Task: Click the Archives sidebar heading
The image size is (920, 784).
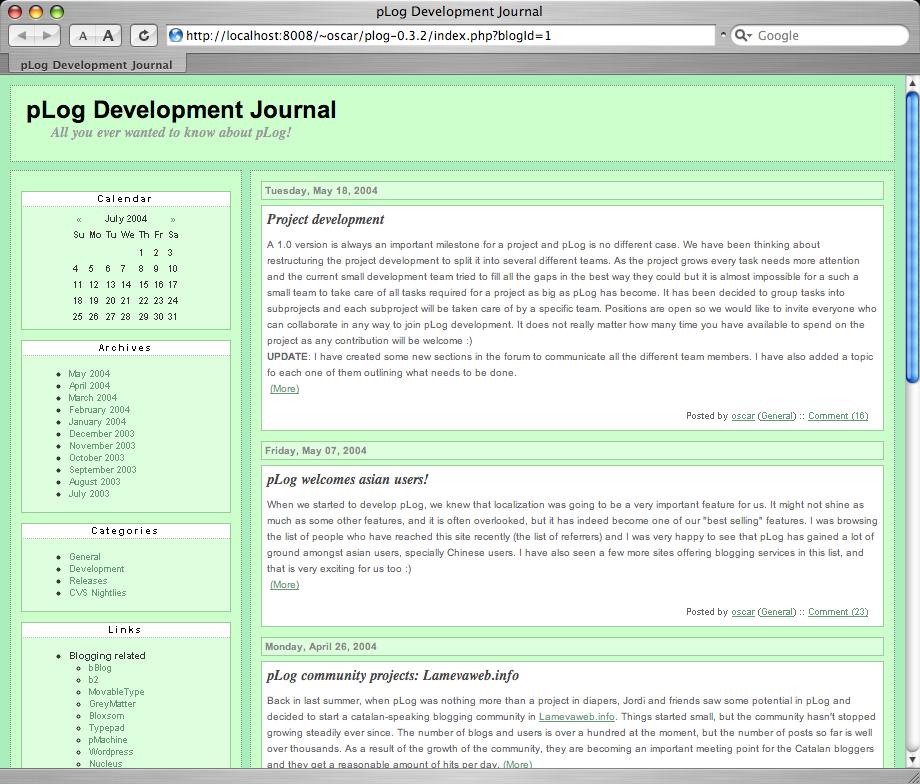Action: [125, 348]
